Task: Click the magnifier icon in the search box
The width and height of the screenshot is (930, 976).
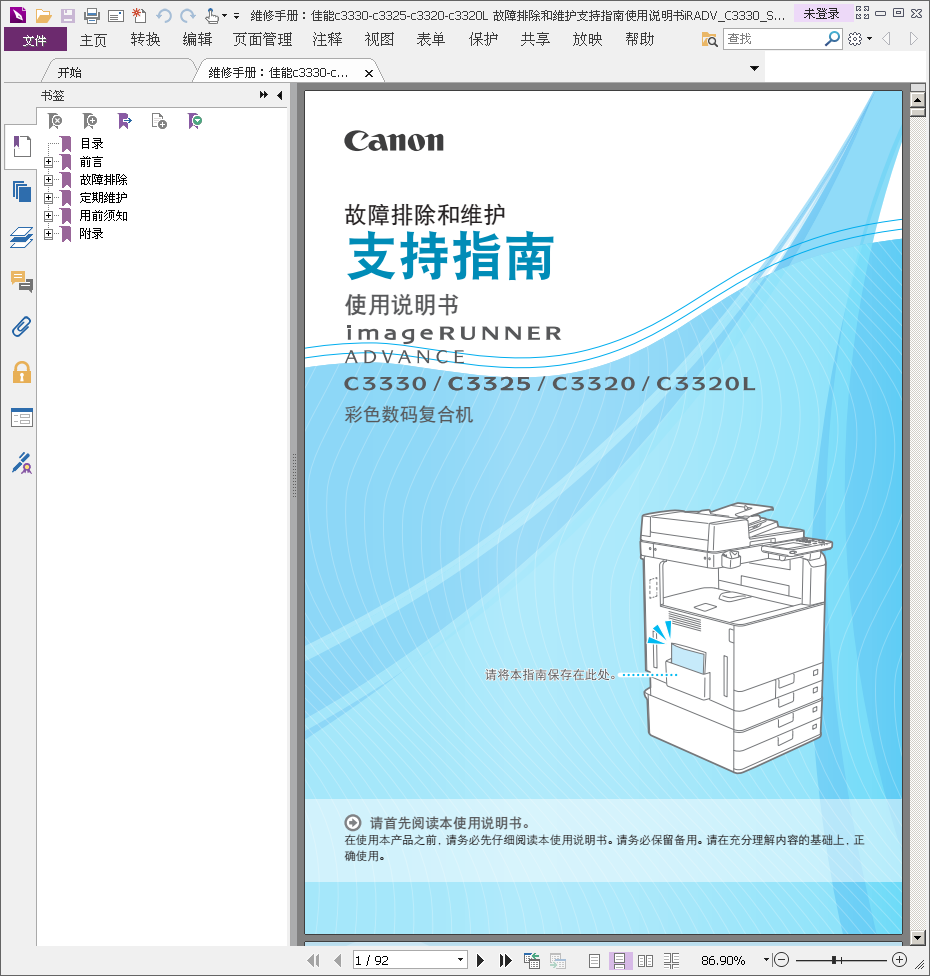Action: (832, 39)
